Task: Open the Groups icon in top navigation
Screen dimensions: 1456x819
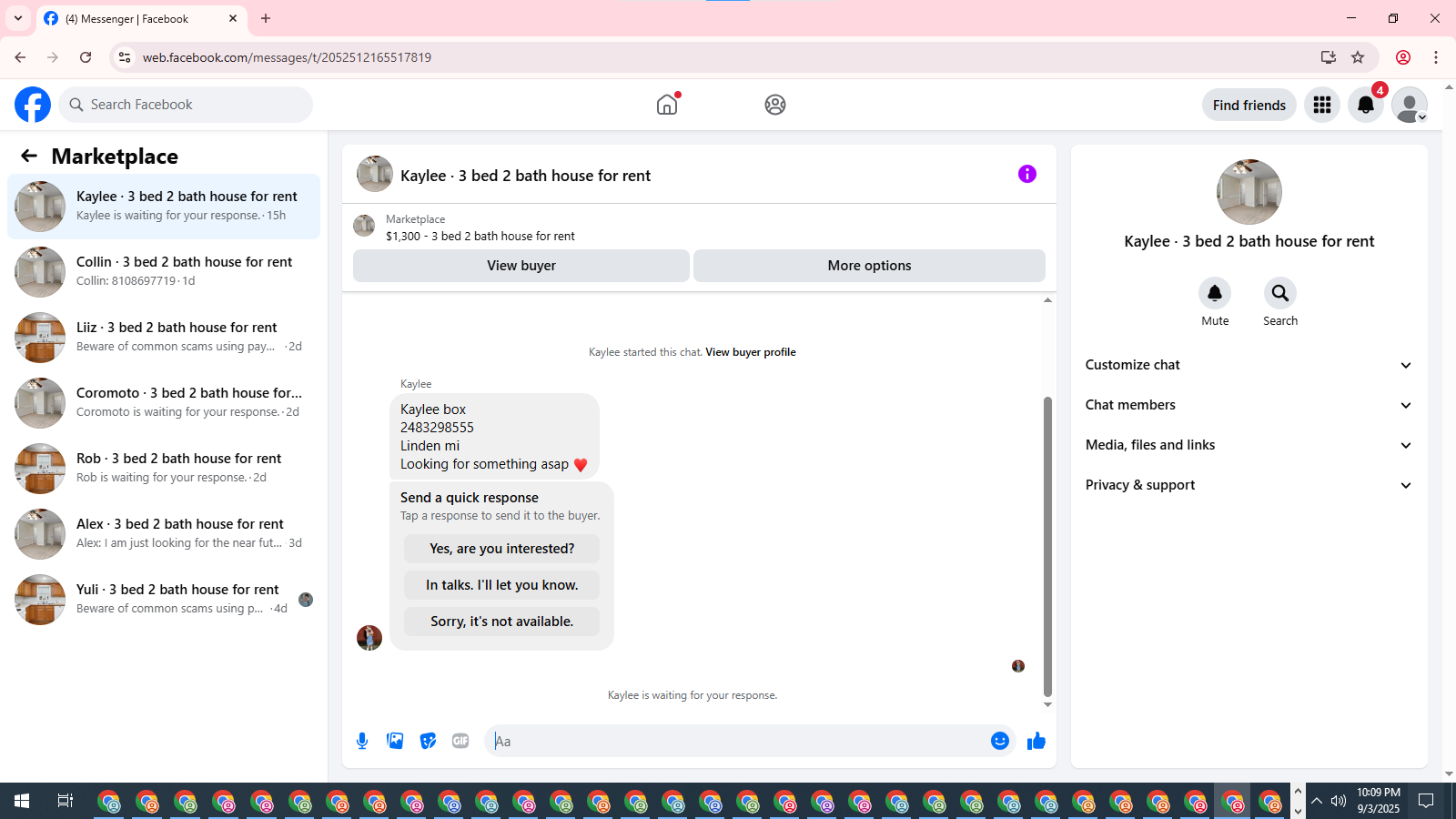Action: [x=775, y=105]
